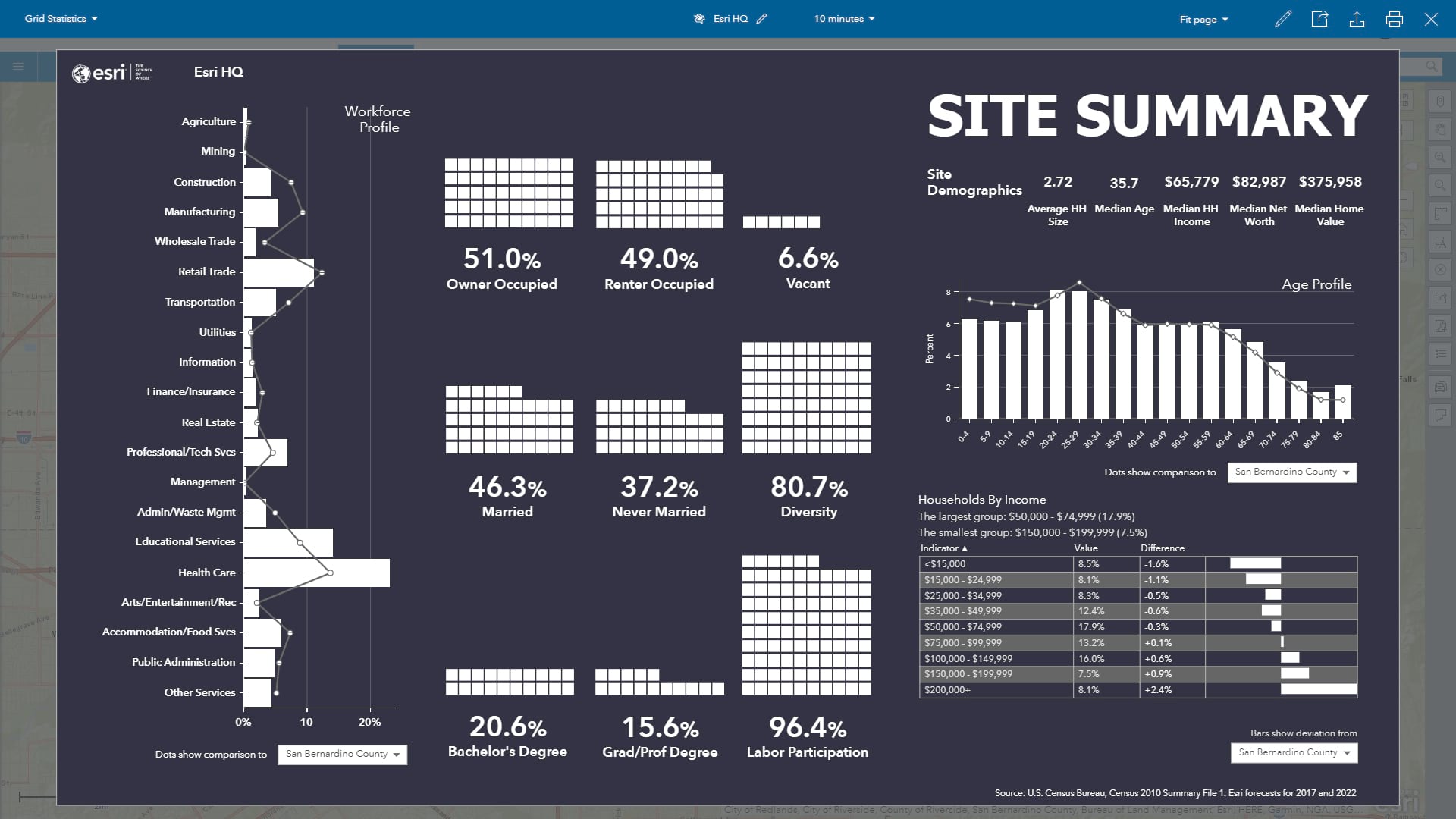Open the hamburger menu on the left edge

(x=17, y=66)
